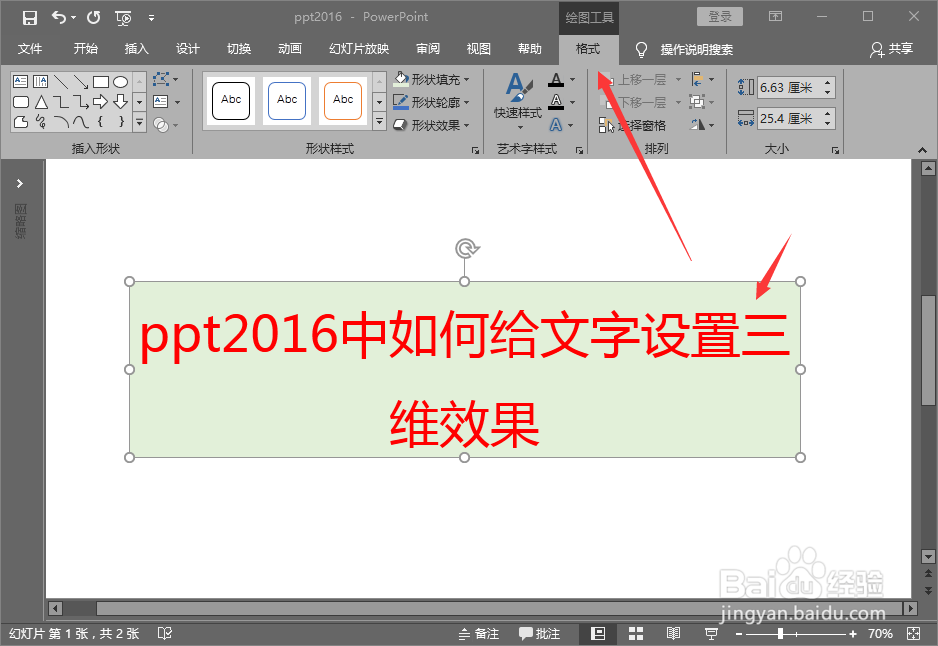
Task: Open the draw text box dropdown
Action: click(x=166, y=102)
